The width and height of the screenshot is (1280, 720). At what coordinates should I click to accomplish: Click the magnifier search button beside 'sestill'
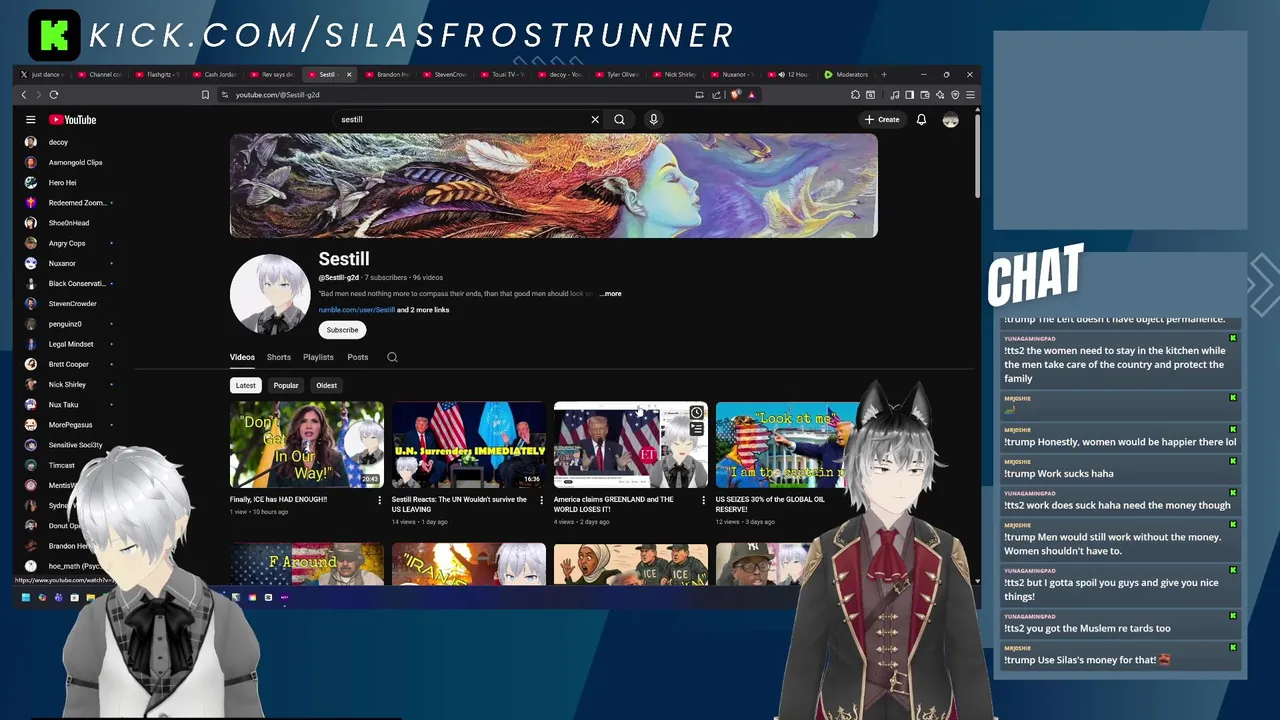(620, 119)
